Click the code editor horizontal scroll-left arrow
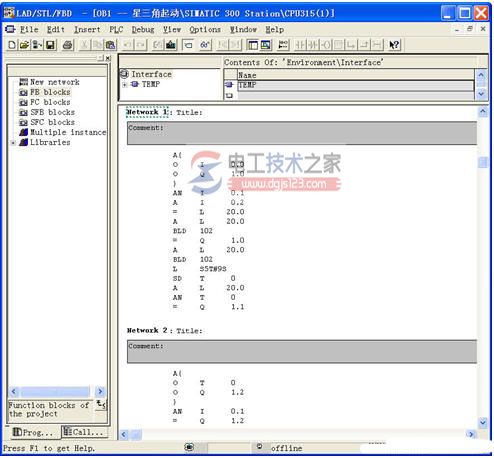Screen dimensions: 494x458 [x=124, y=434]
